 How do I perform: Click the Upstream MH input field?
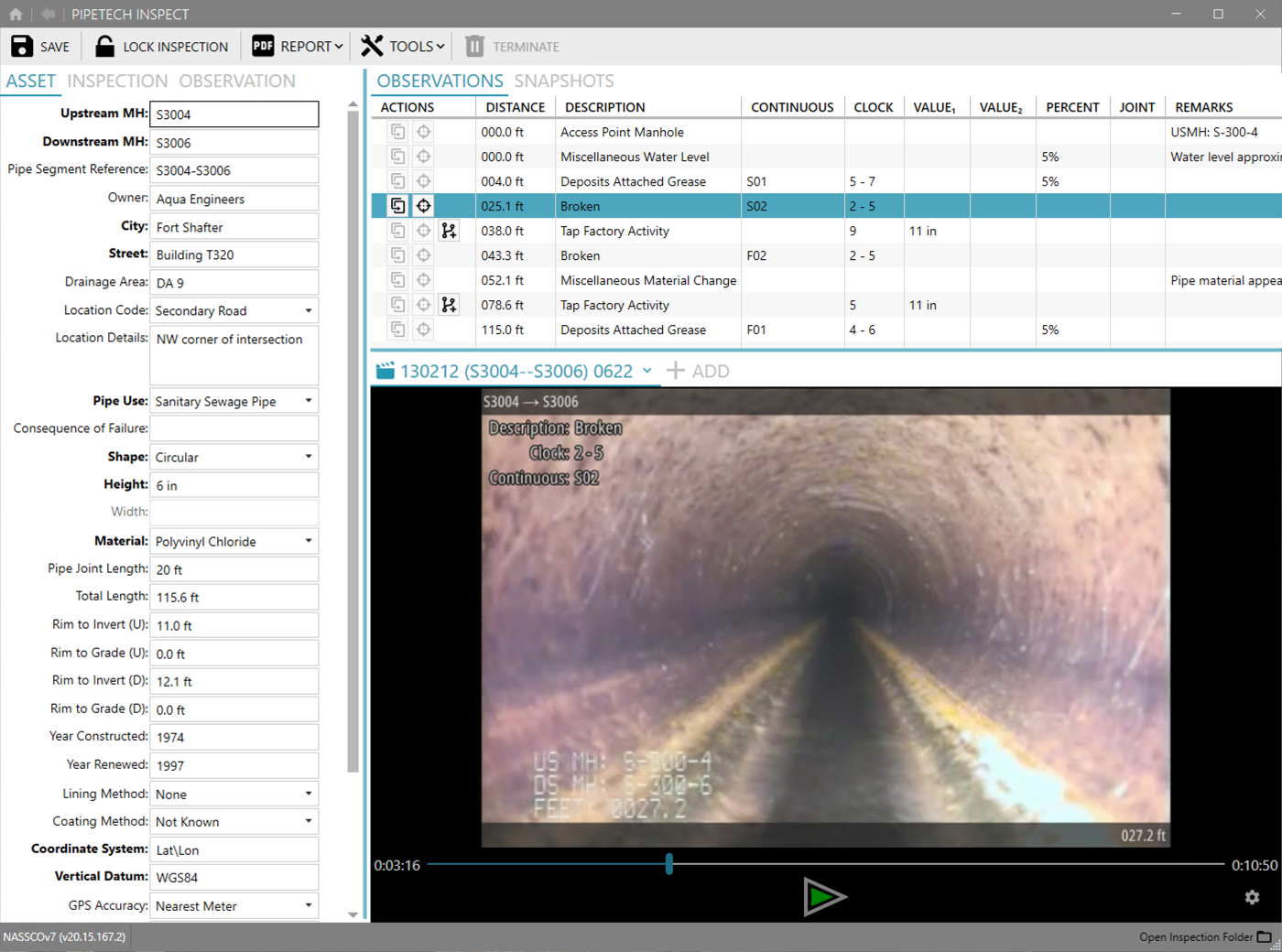pyautogui.click(x=234, y=114)
